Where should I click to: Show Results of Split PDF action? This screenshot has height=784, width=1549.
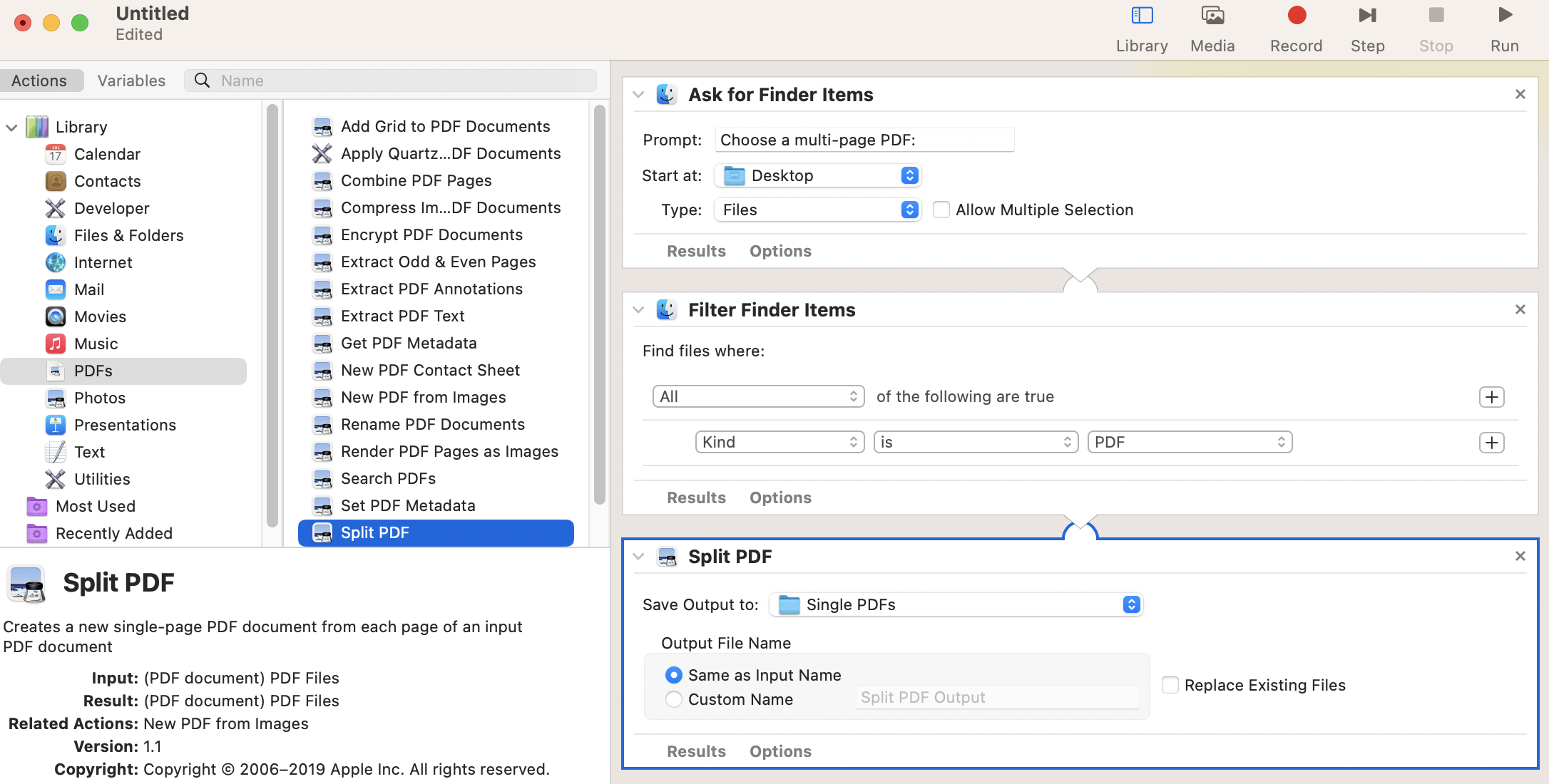tap(696, 751)
